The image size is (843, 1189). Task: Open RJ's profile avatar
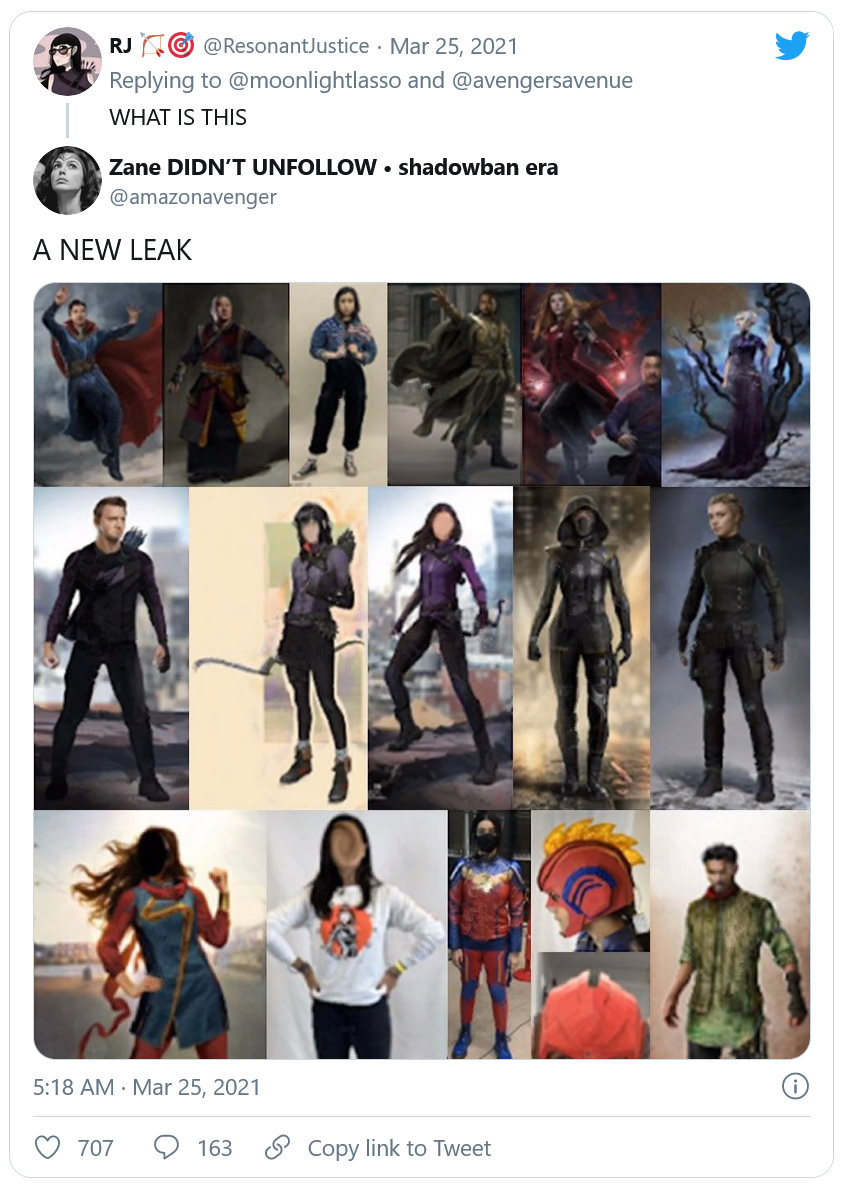coord(67,61)
